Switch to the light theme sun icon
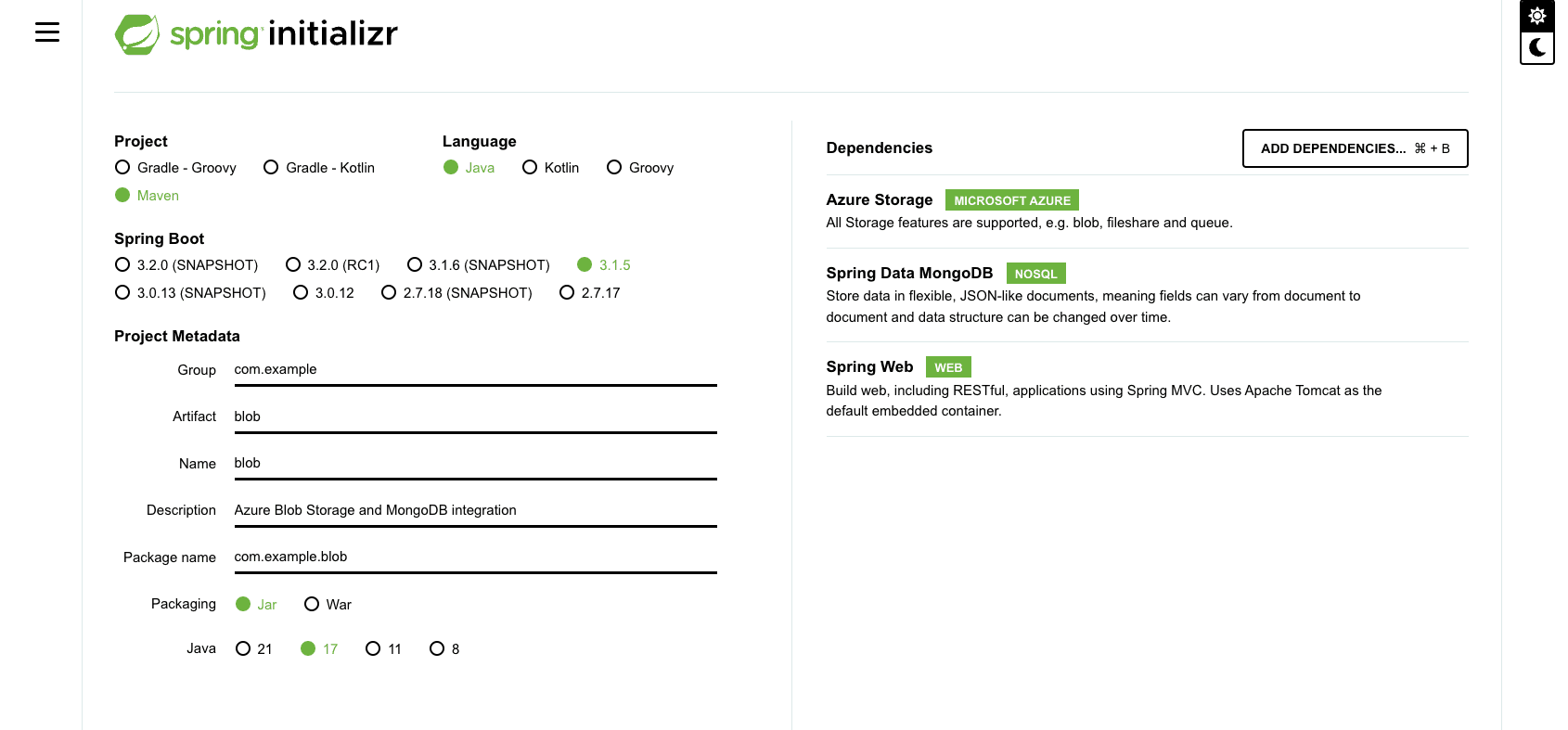The width and height of the screenshot is (1568, 730). (1536, 16)
